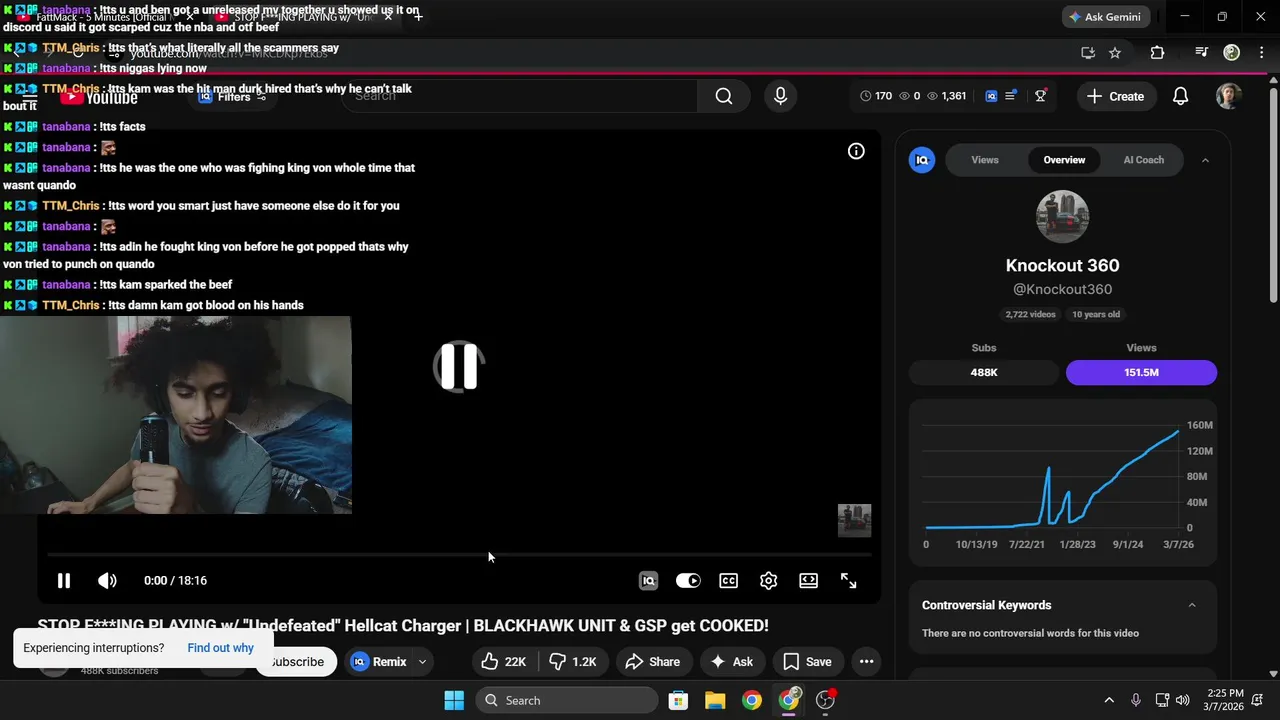Click the Knockout 360 channel name
The height and width of the screenshot is (720, 1280).
coord(1062,265)
